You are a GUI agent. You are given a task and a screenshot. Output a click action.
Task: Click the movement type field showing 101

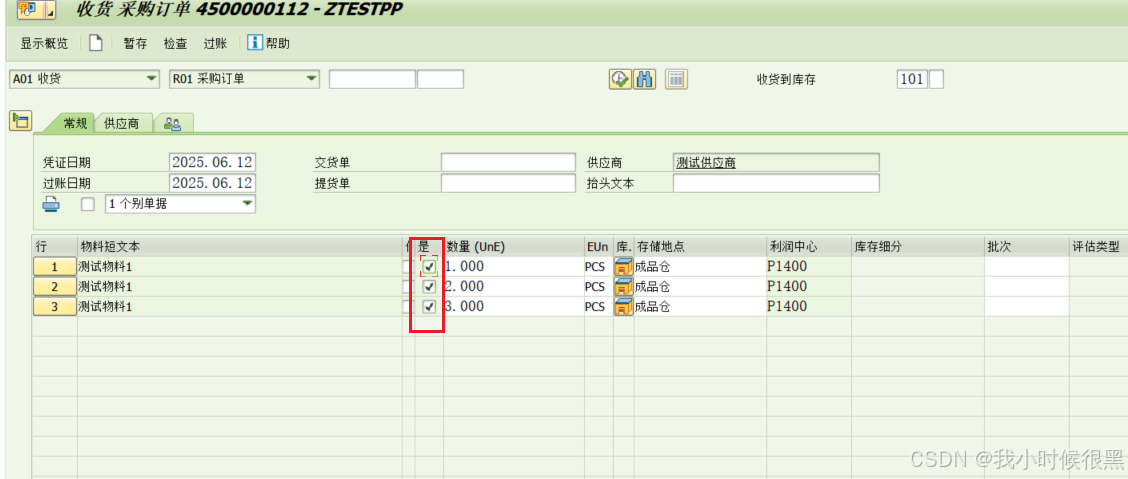[x=912, y=79]
